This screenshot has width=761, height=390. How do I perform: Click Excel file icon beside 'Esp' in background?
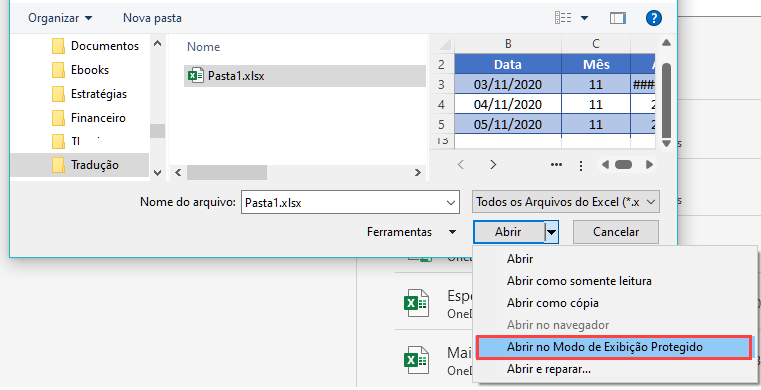416,303
